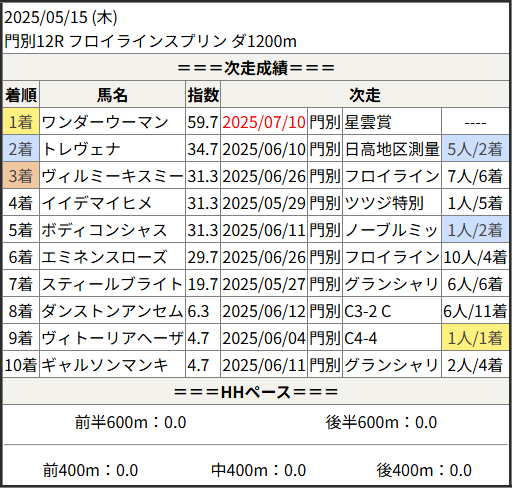Open the C4-4 race entry
This screenshot has width=512, height=488.
coord(360,338)
